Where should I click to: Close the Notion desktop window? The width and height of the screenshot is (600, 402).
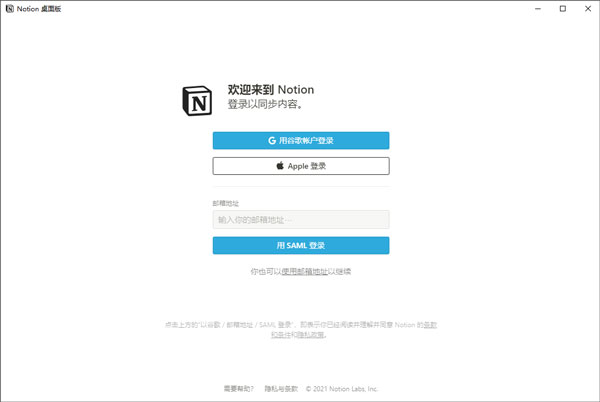(588, 8)
